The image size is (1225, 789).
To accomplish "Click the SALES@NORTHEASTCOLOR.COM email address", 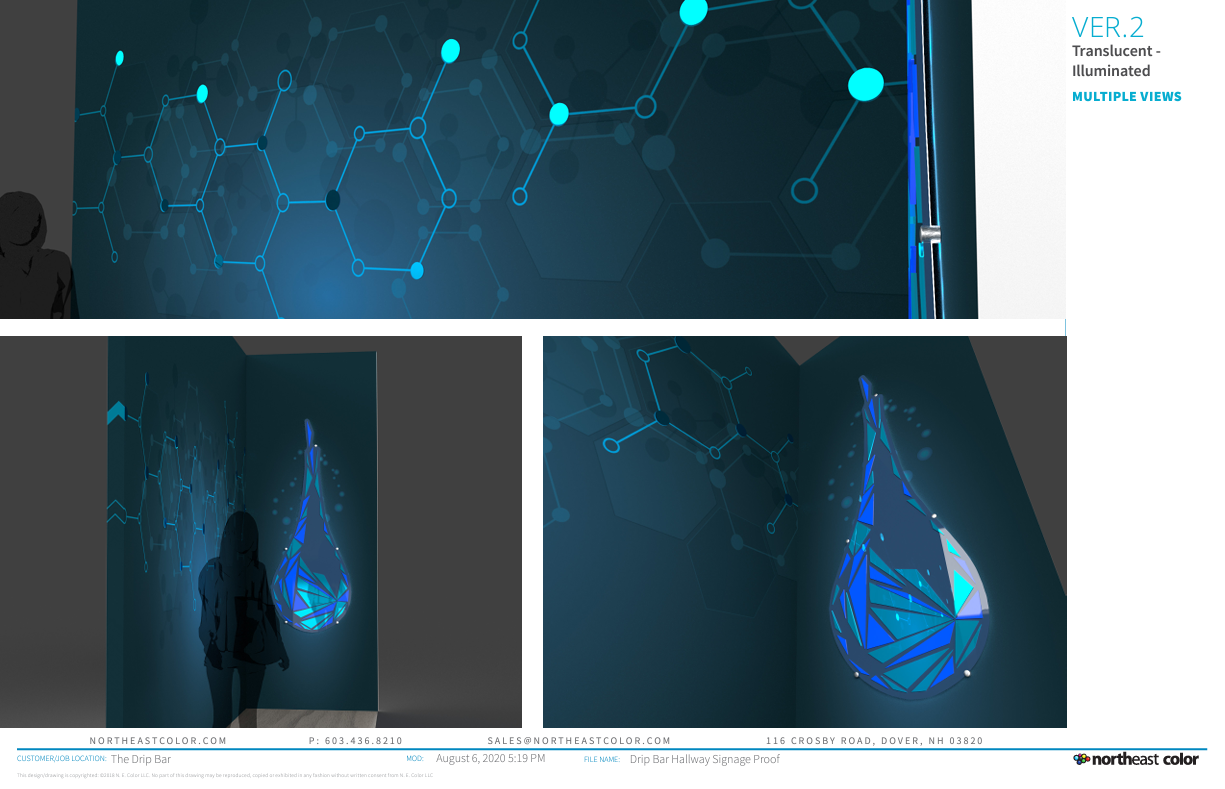I will pos(579,741).
